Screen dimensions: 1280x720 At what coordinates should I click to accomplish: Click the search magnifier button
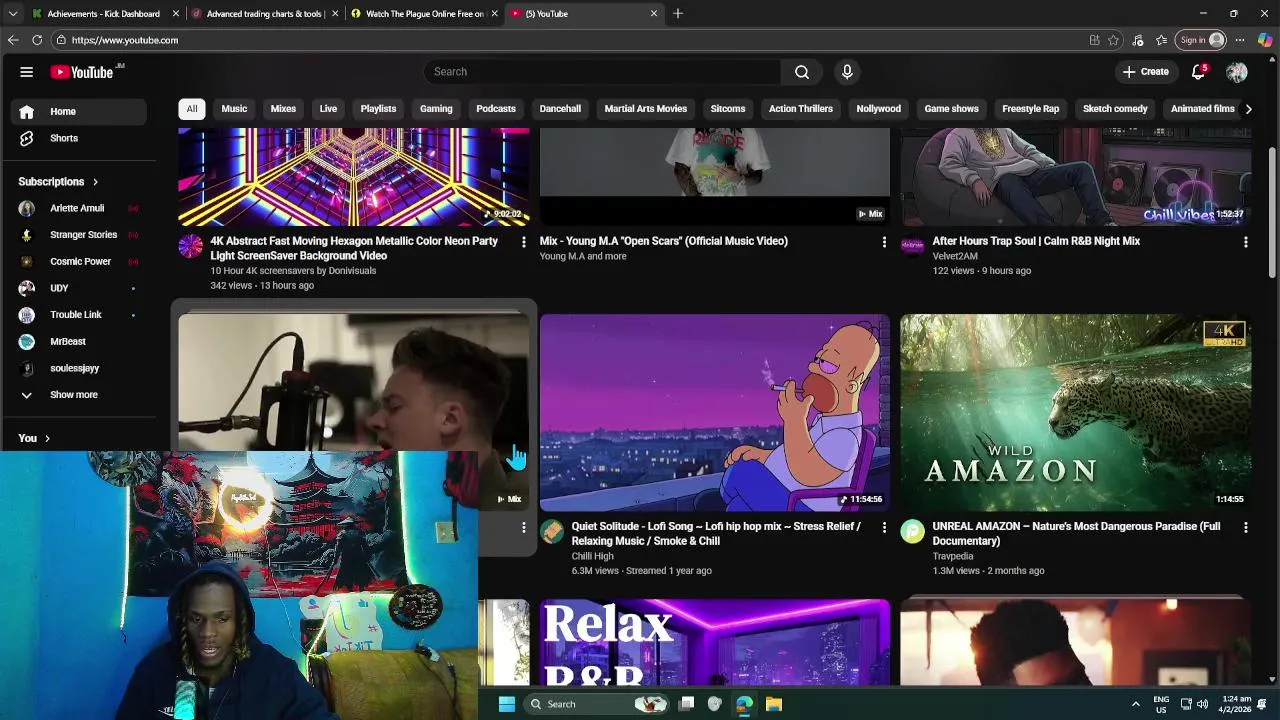click(802, 72)
